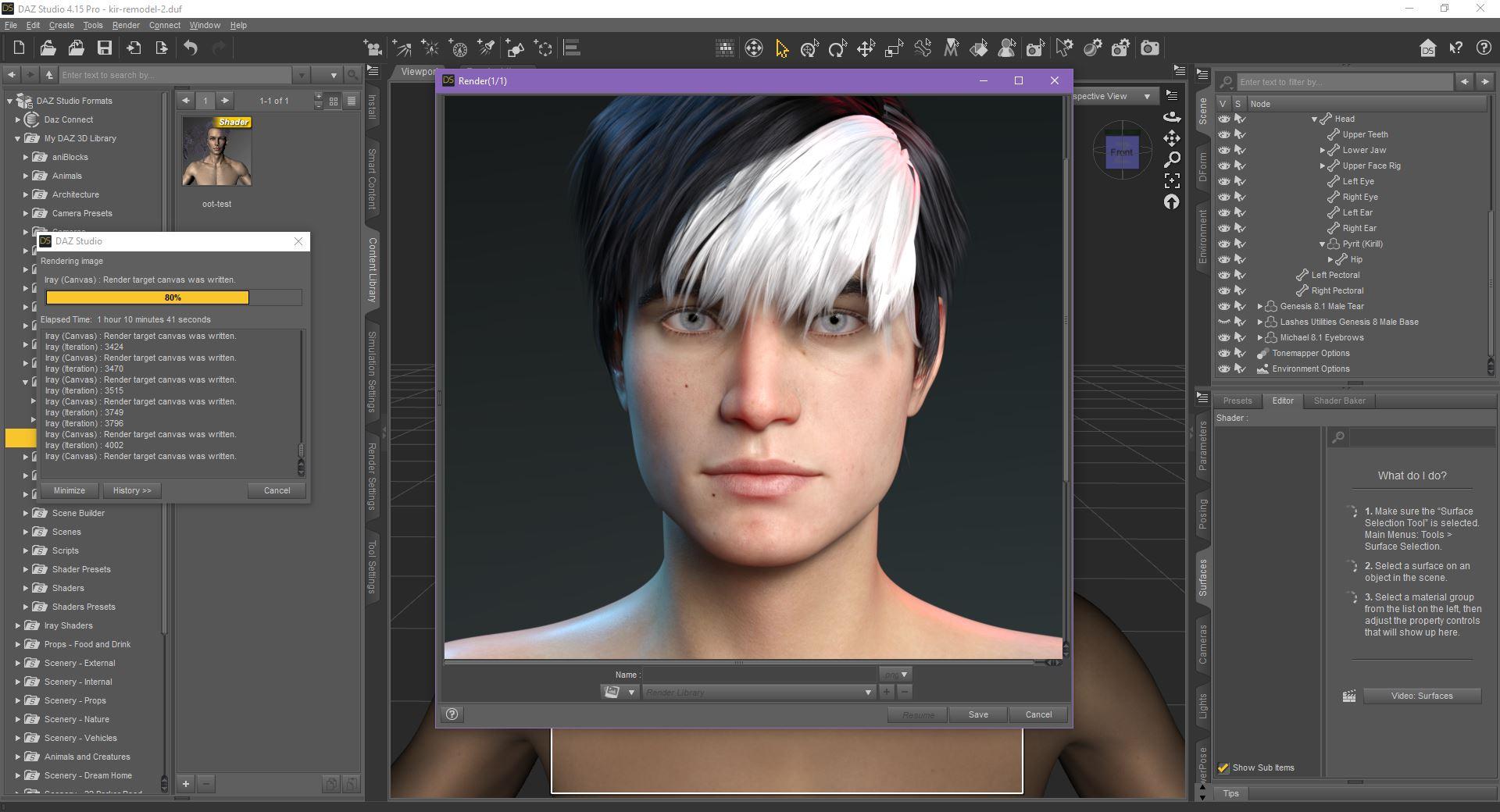Screen dimensions: 1500x812
Task: Select the Node Selection arrow tool
Action: (x=781, y=48)
